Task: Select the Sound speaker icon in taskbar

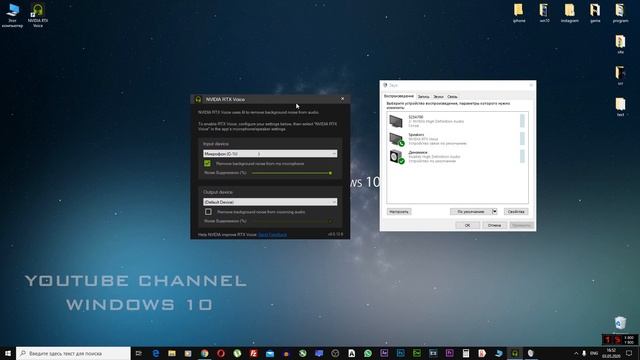Action: pyautogui.click(x=531, y=353)
